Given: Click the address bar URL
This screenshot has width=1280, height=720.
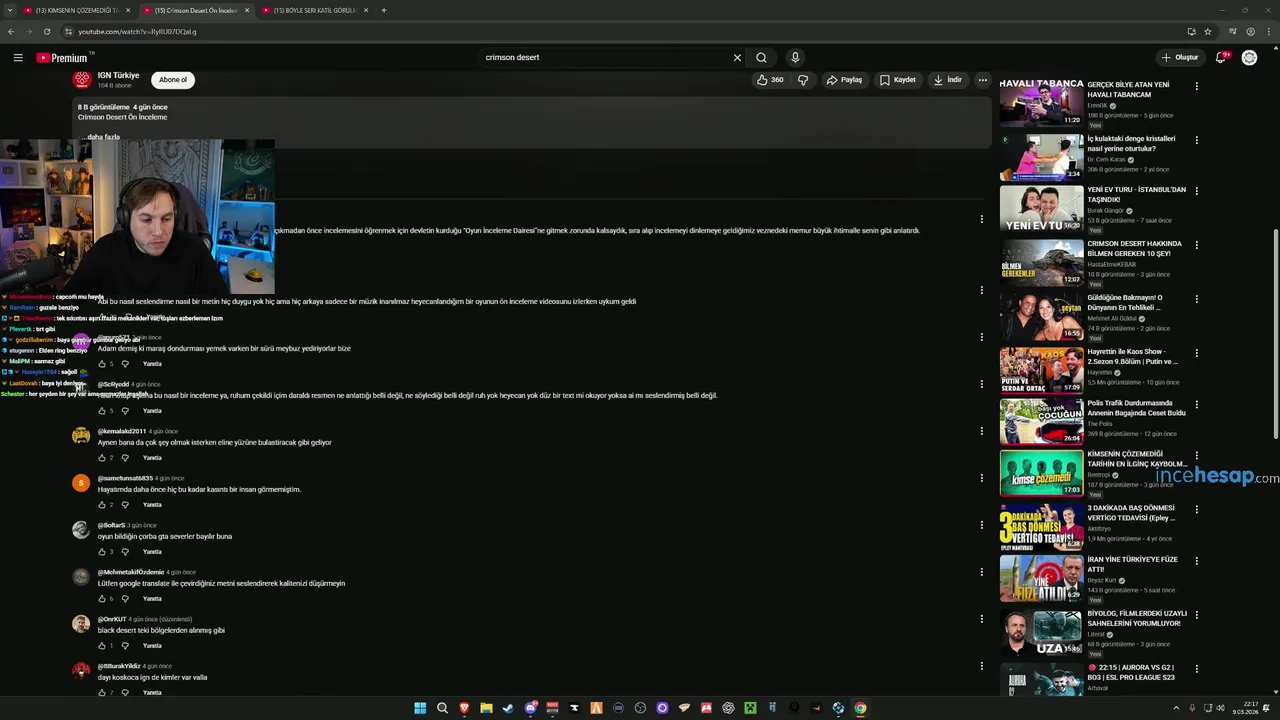Looking at the screenshot, I should [137, 32].
